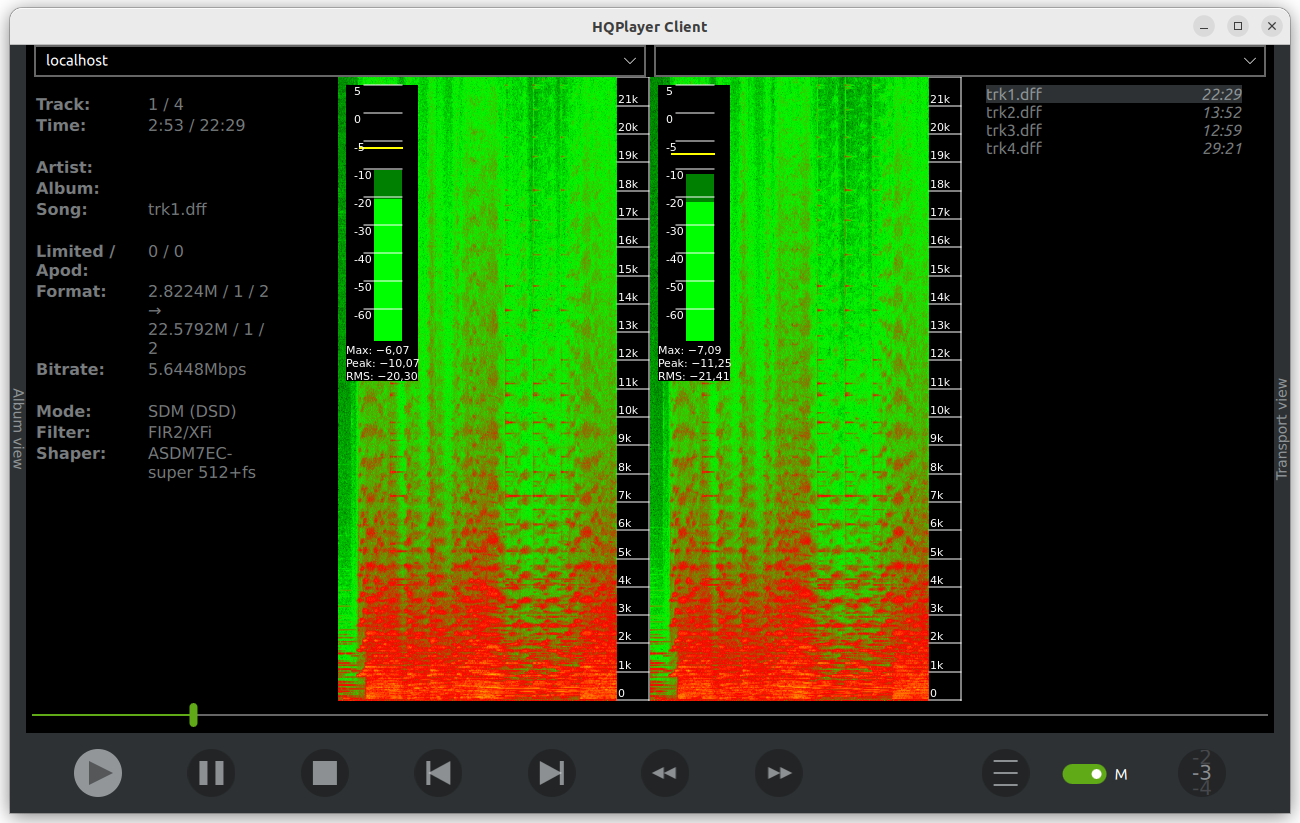Image resolution: width=1300 pixels, height=823 pixels.
Task: Choose trk3.dff from the track list
Action: tap(1014, 130)
